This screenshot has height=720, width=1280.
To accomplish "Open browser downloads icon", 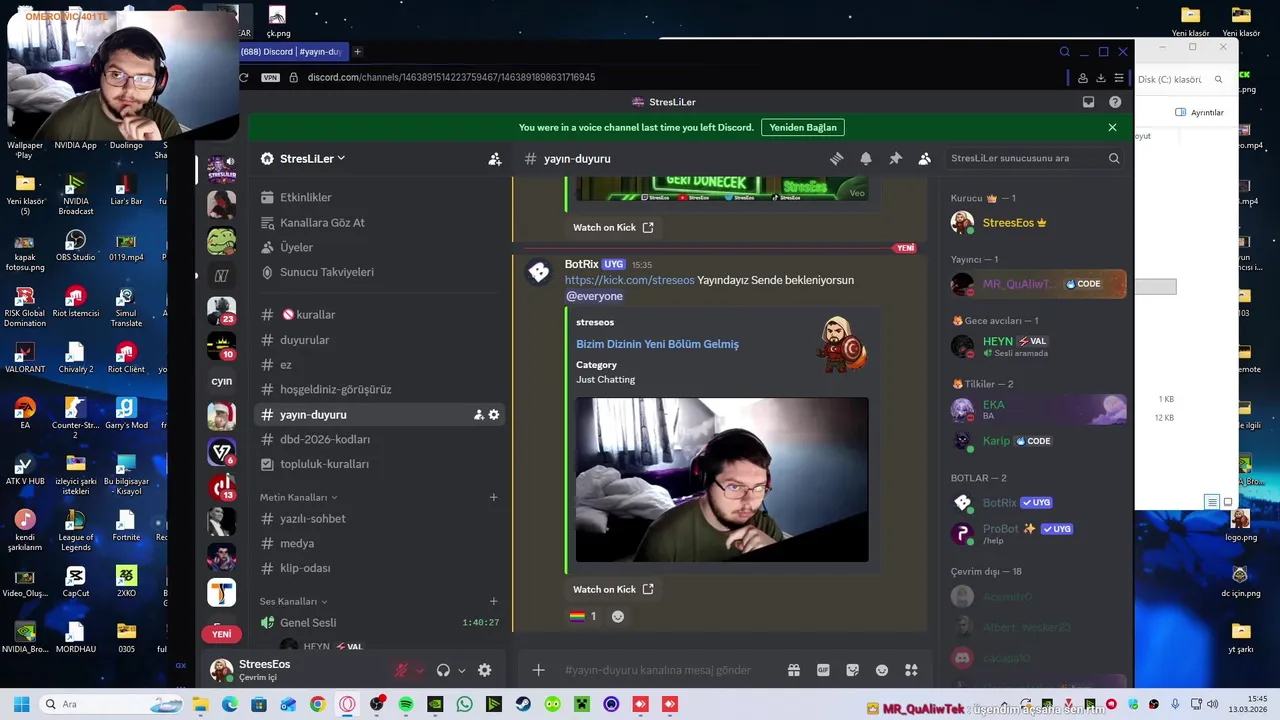I will coord(1101,78).
